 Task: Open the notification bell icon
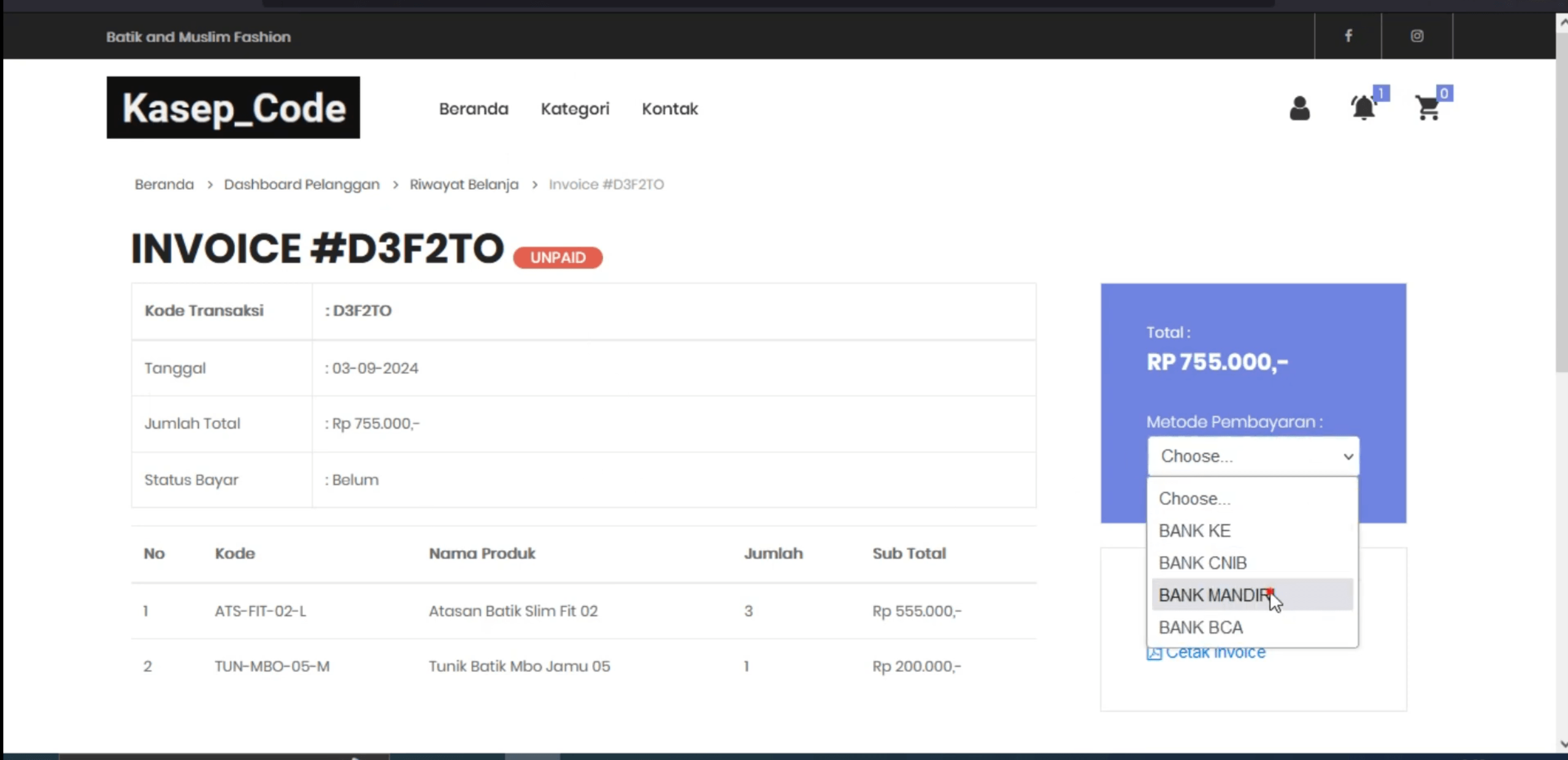point(1363,109)
